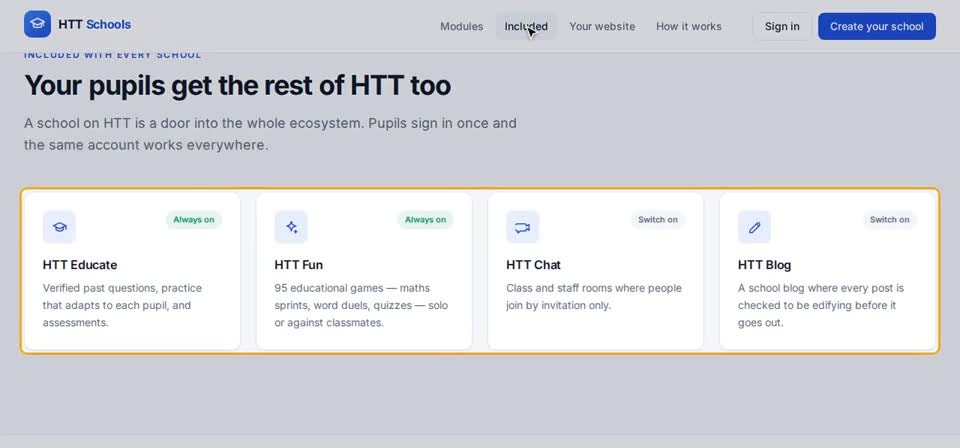Image resolution: width=960 pixels, height=448 pixels.
Task: Click the HTT Schools graduation cap logo icon
Action: [37, 24]
